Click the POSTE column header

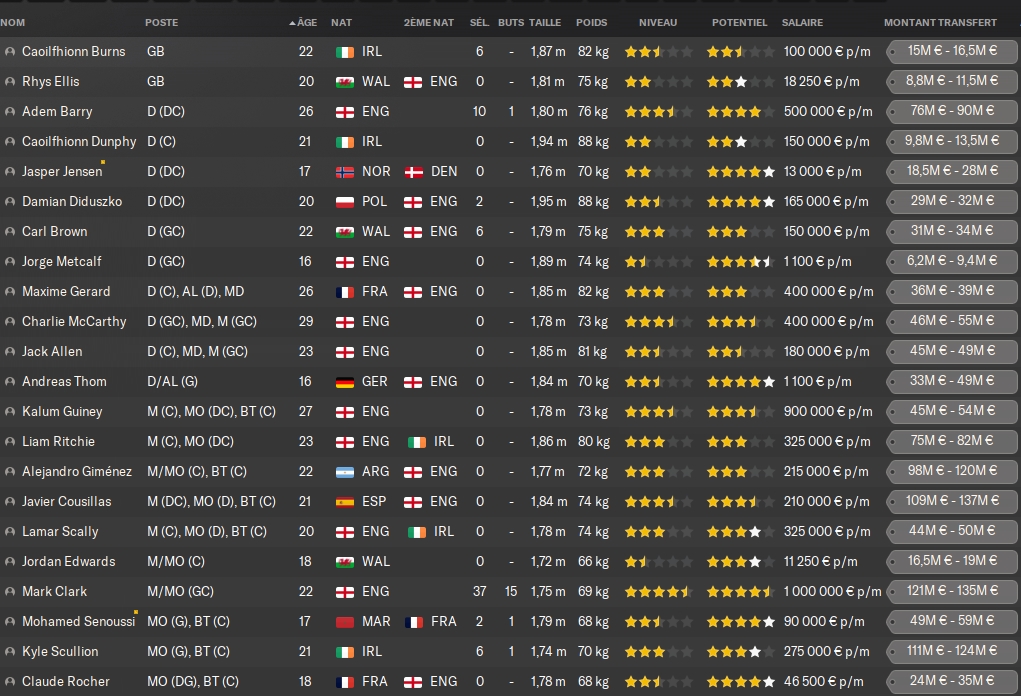coord(162,22)
